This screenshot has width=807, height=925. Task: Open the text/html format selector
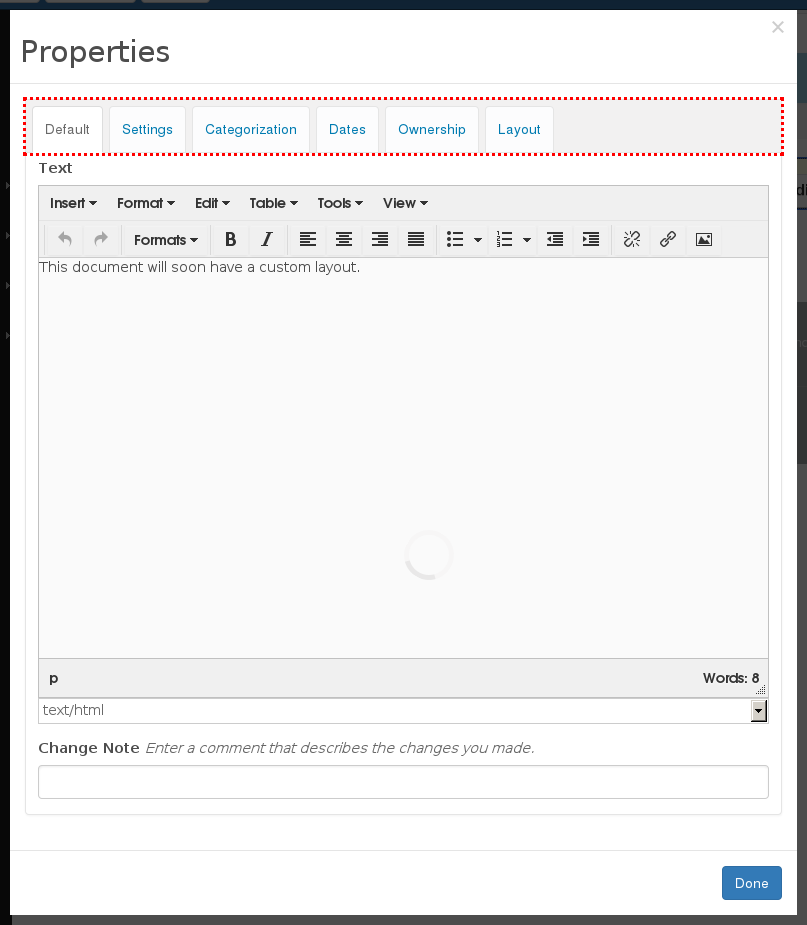pyautogui.click(x=404, y=710)
